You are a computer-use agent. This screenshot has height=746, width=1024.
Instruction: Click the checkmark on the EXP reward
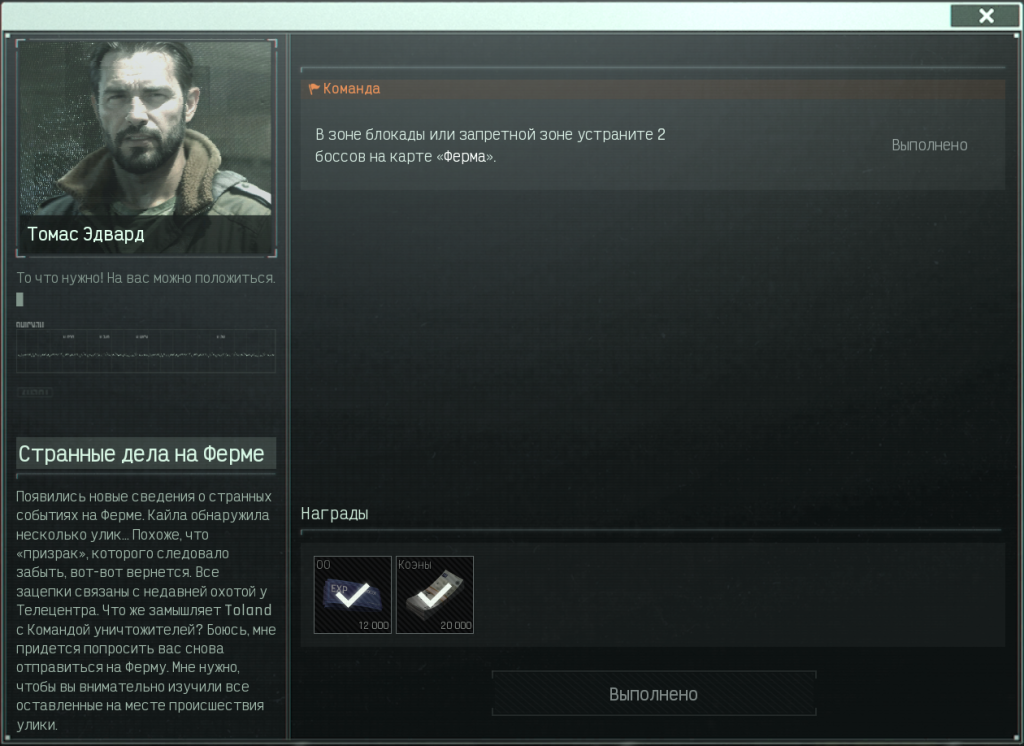coord(353,594)
